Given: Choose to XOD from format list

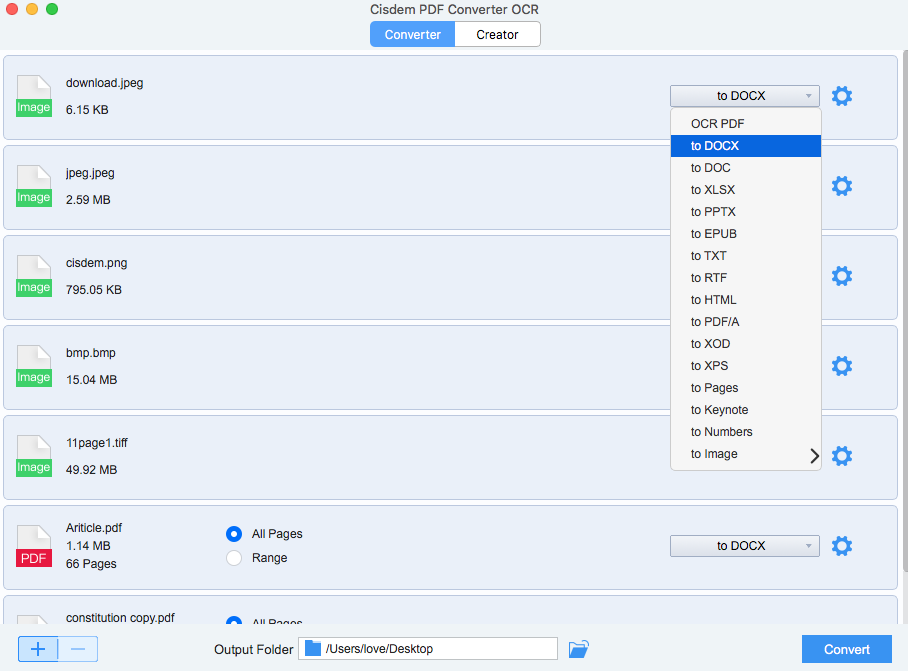Looking at the screenshot, I should point(746,344).
